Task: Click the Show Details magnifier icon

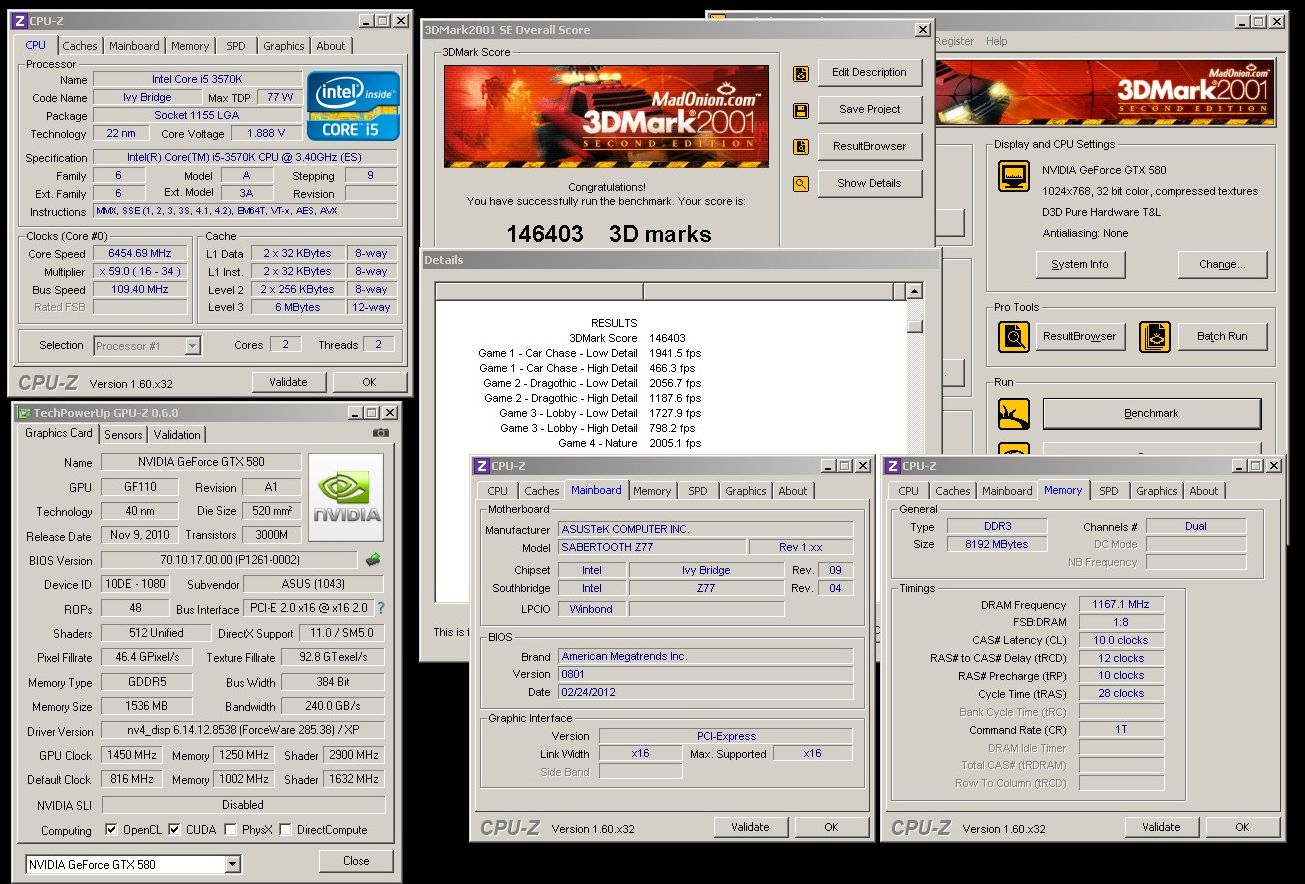Action: point(801,184)
